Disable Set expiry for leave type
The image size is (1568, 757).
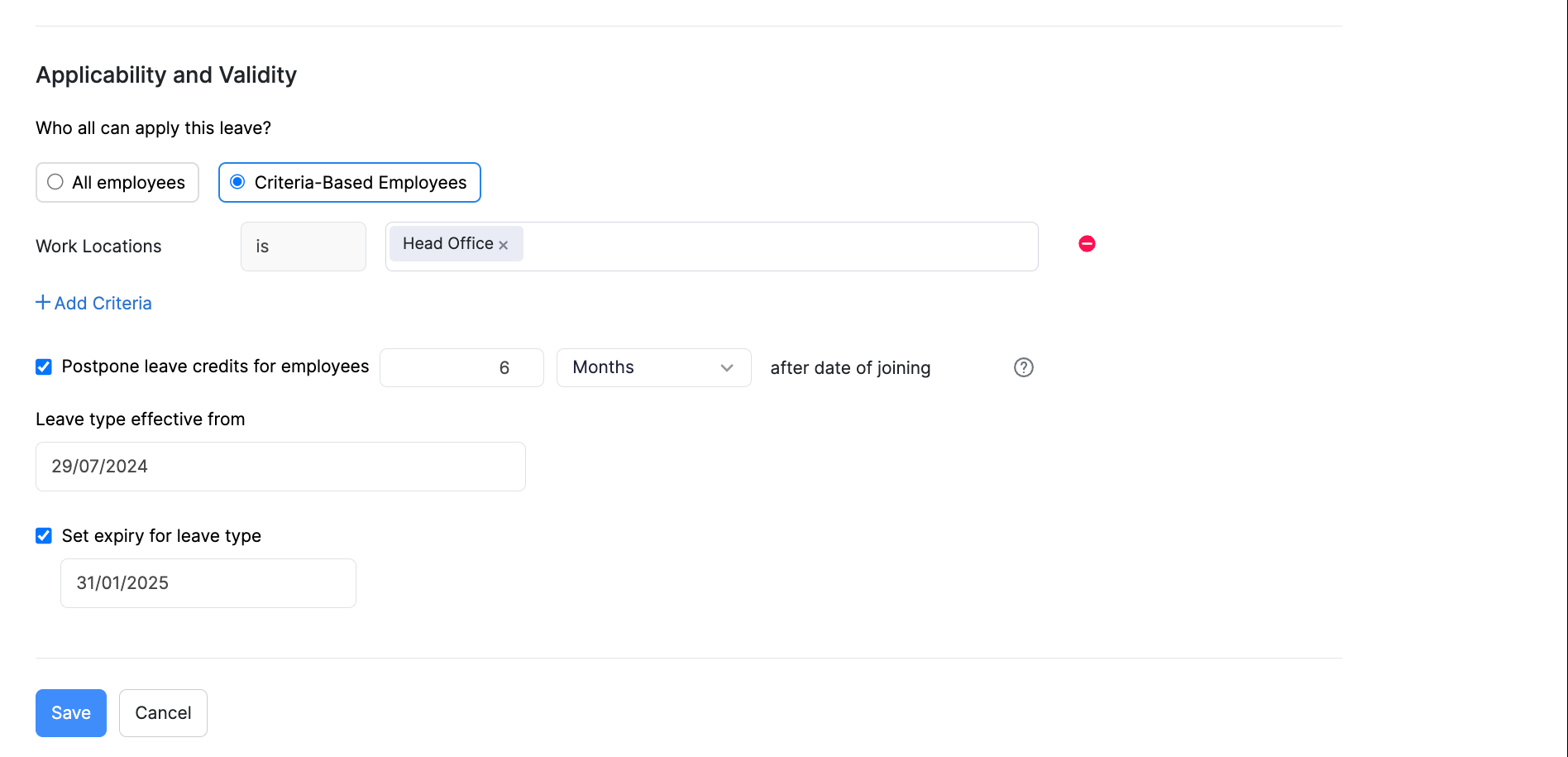pyautogui.click(x=44, y=536)
